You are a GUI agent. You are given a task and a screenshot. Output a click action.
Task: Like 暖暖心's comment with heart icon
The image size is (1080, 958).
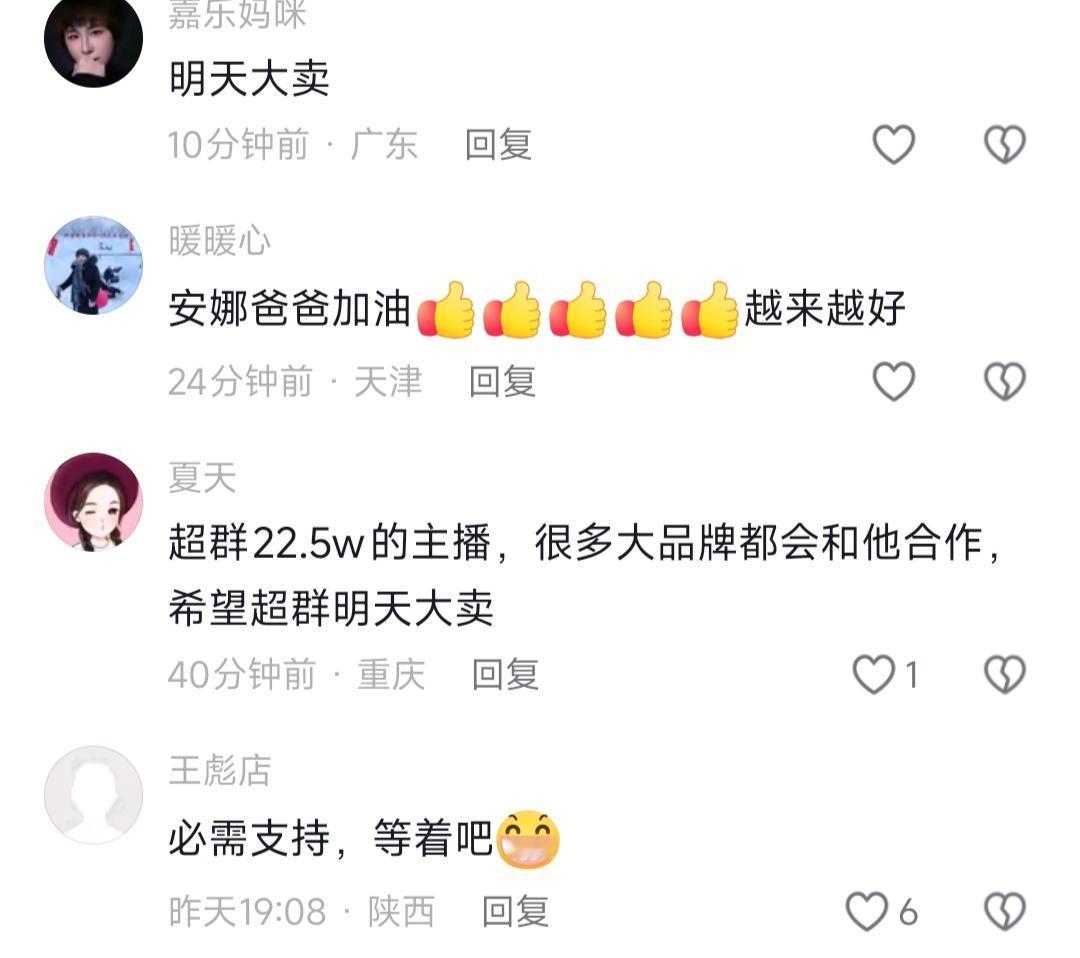pos(893,381)
